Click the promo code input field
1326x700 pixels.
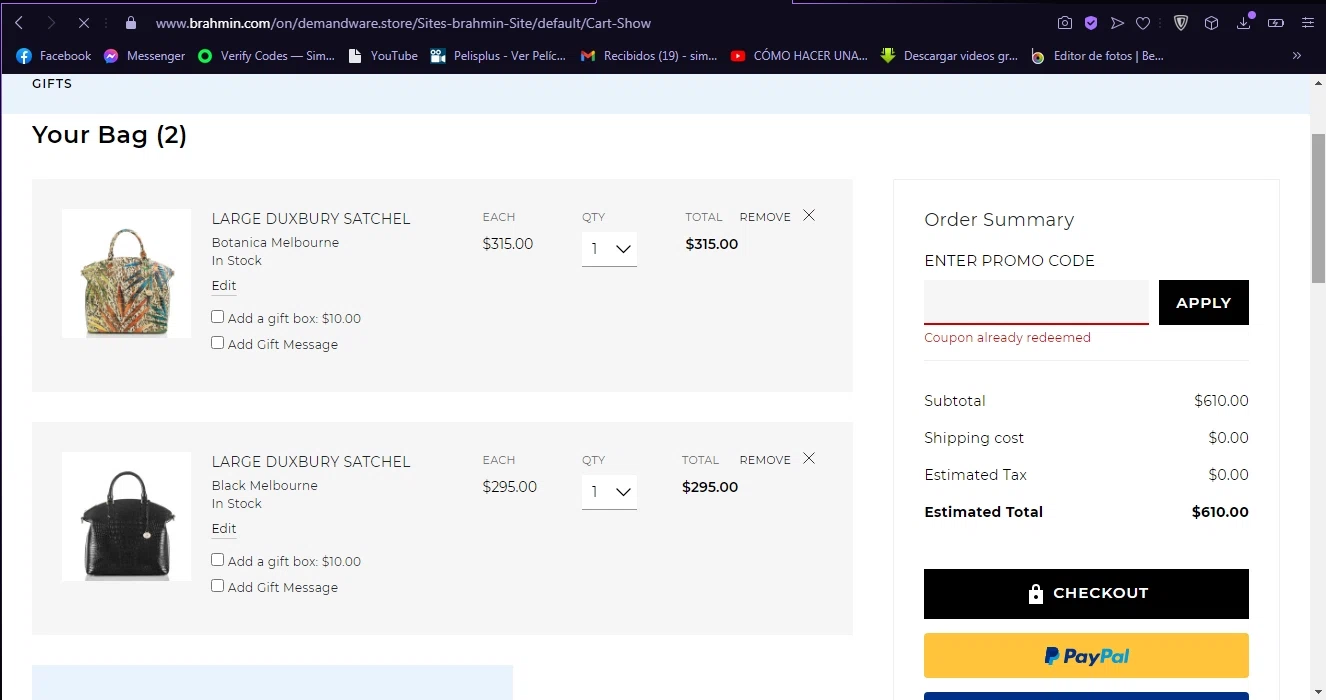(1036, 302)
